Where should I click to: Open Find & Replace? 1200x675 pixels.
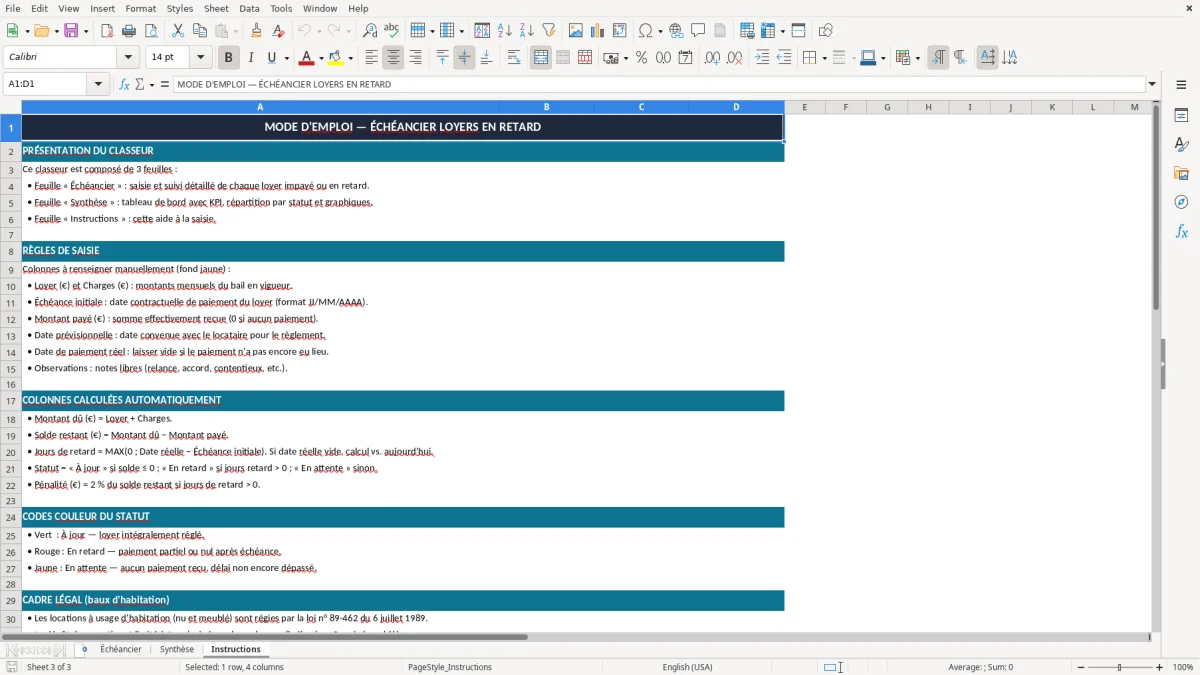click(x=370, y=31)
